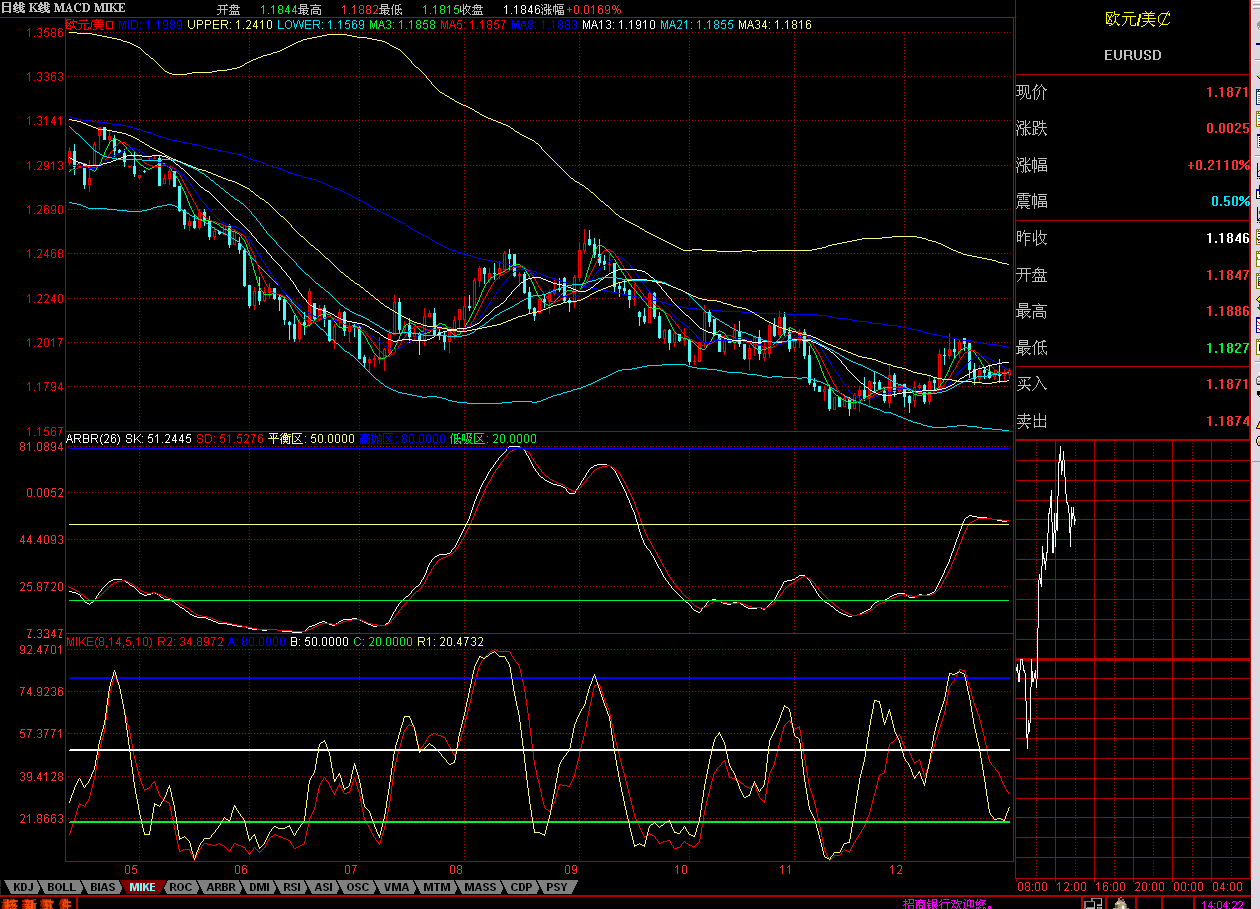Click the active MIKE indicator tab
Screen dimensions: 1260x909
click(x=142, y=887)
